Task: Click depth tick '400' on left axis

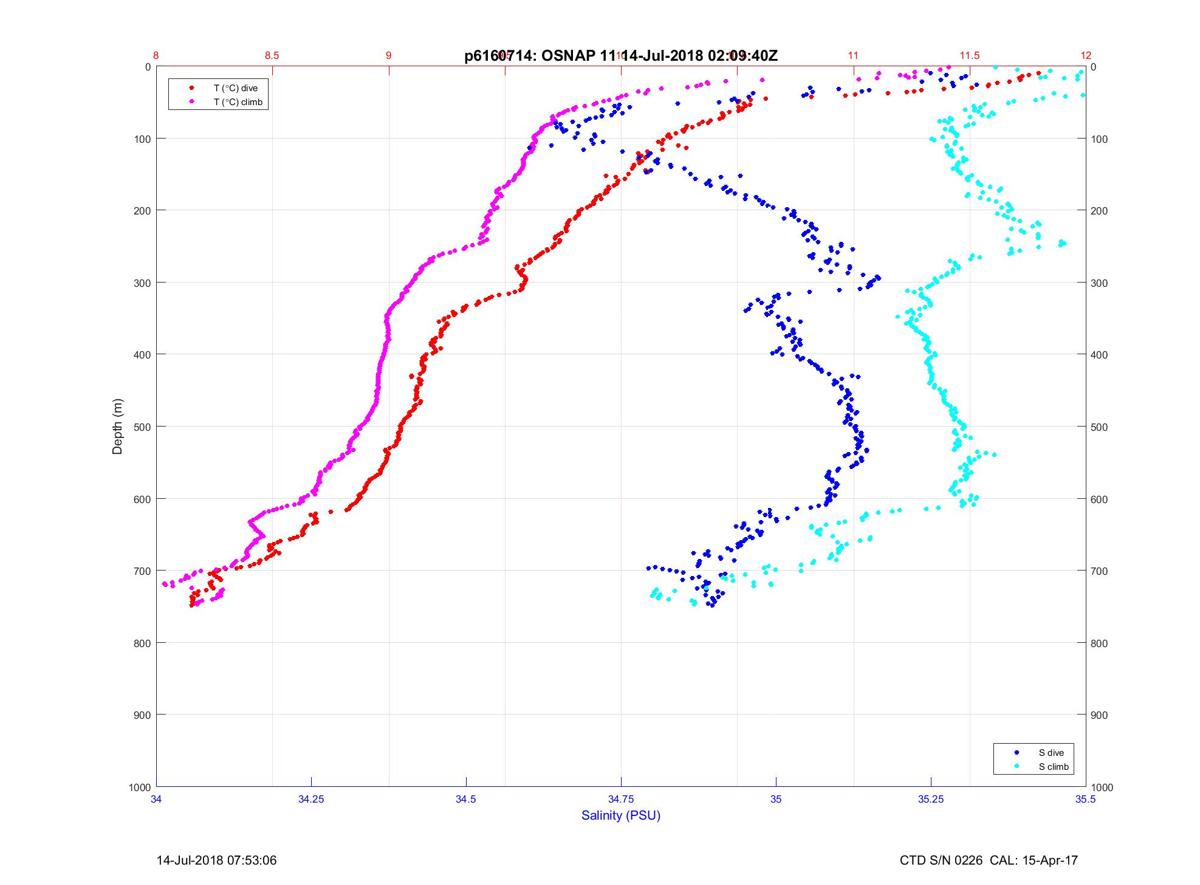Action: click(141, 354)
